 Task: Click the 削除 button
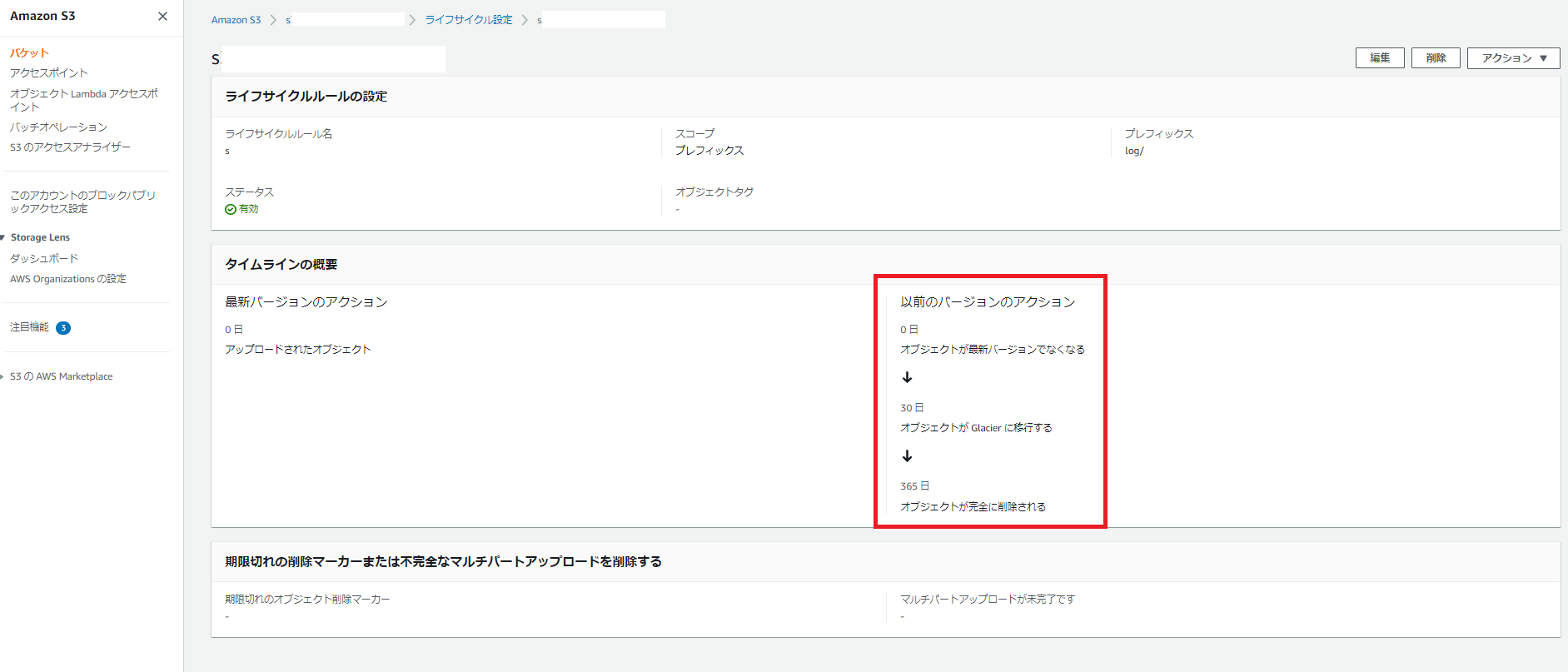1436,58
